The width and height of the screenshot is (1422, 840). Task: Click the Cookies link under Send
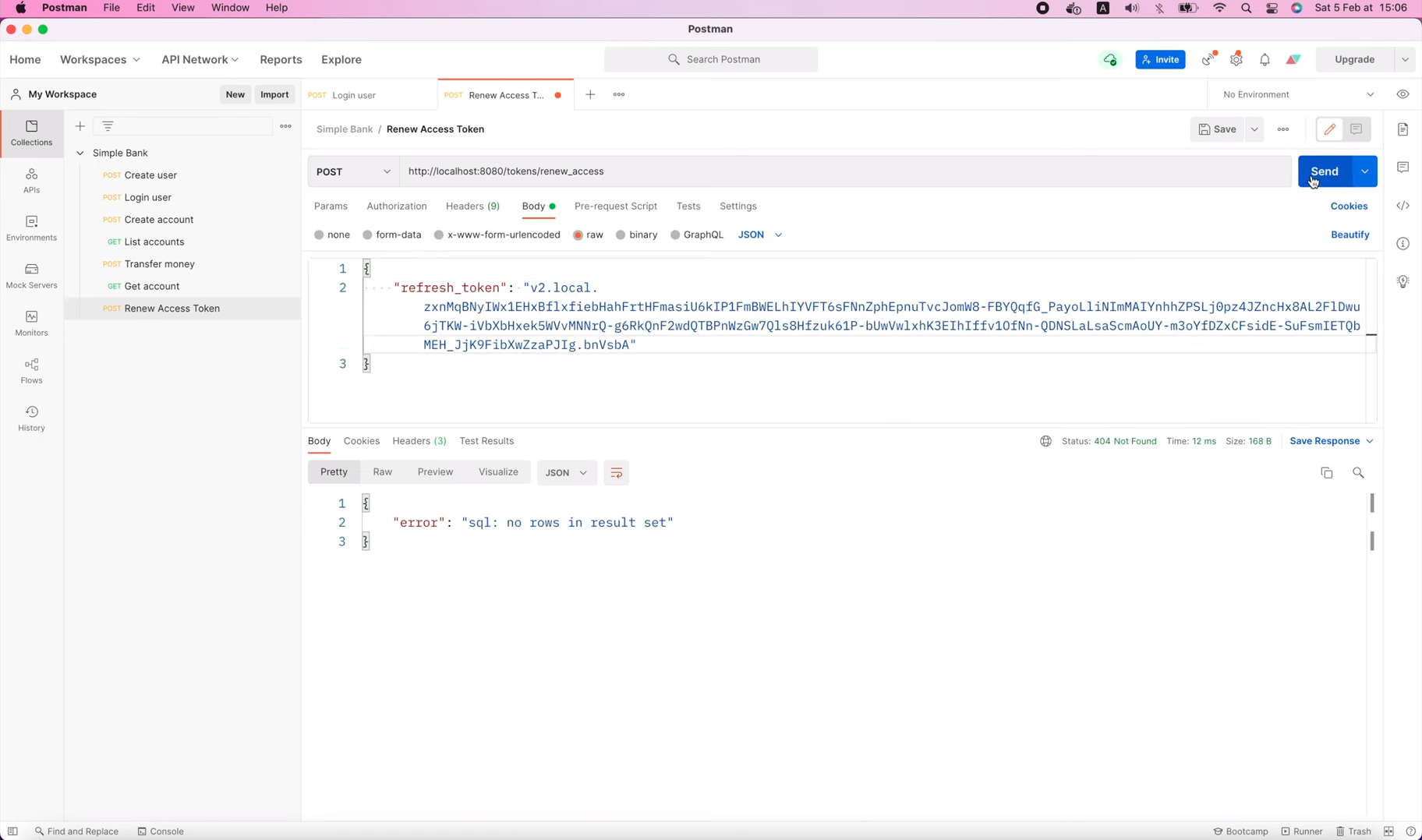point(1349,206)
